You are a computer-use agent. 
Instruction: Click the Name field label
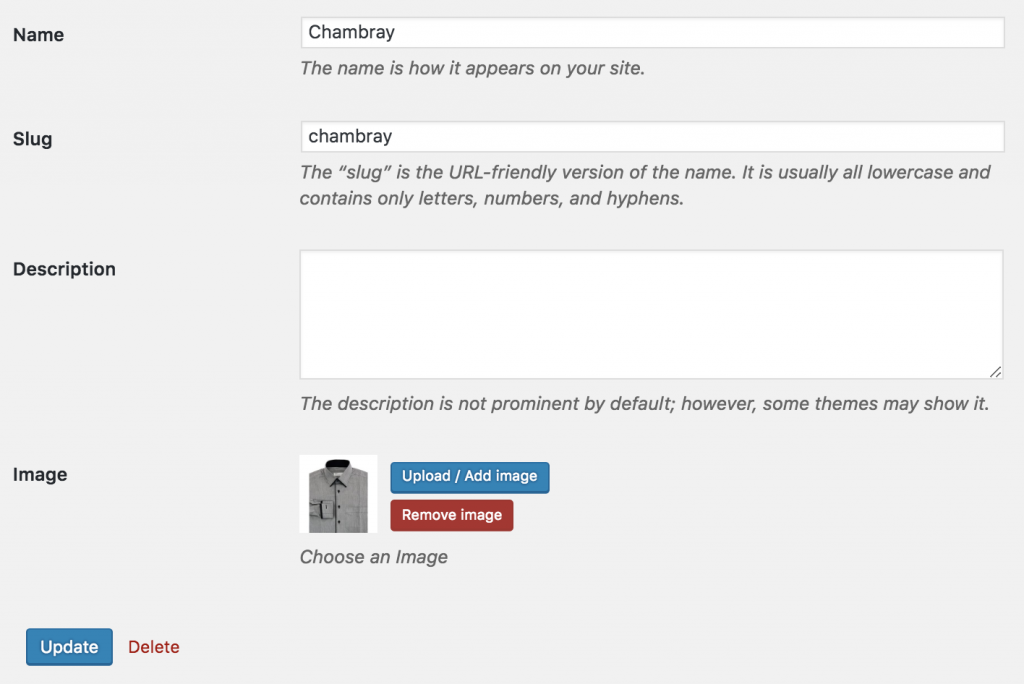click(38, 35)
